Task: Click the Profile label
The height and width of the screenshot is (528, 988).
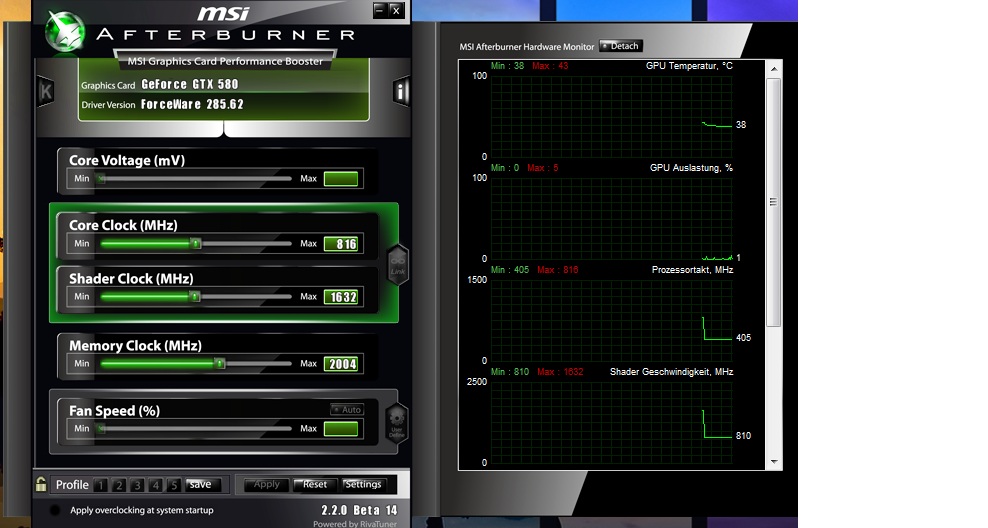Action: click(x=72, y=485)
